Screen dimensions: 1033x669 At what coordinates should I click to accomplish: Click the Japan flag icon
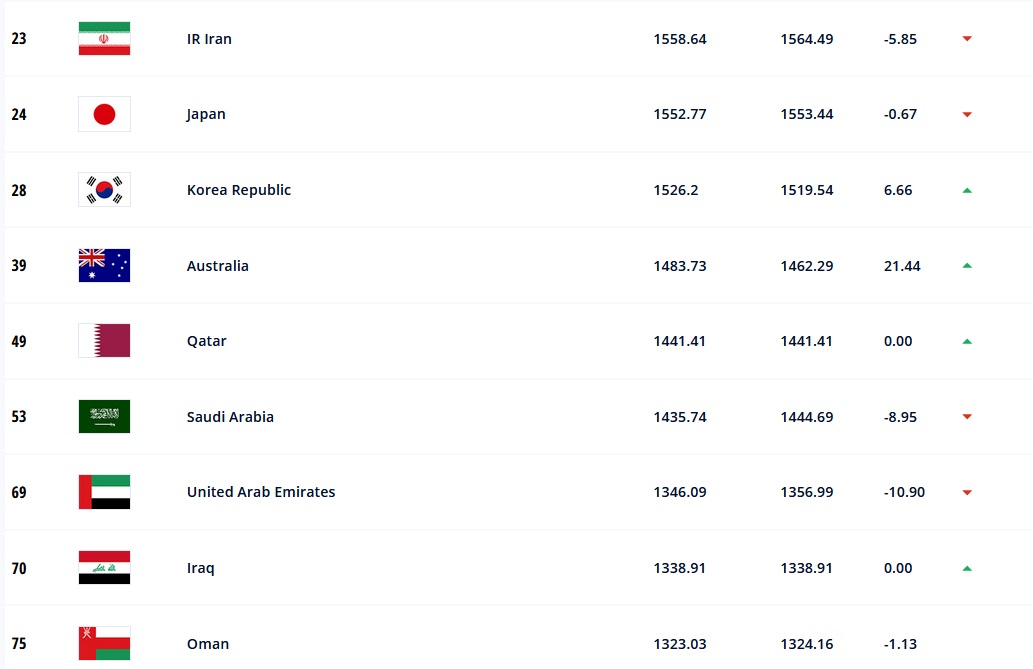(x=104, y=114)
